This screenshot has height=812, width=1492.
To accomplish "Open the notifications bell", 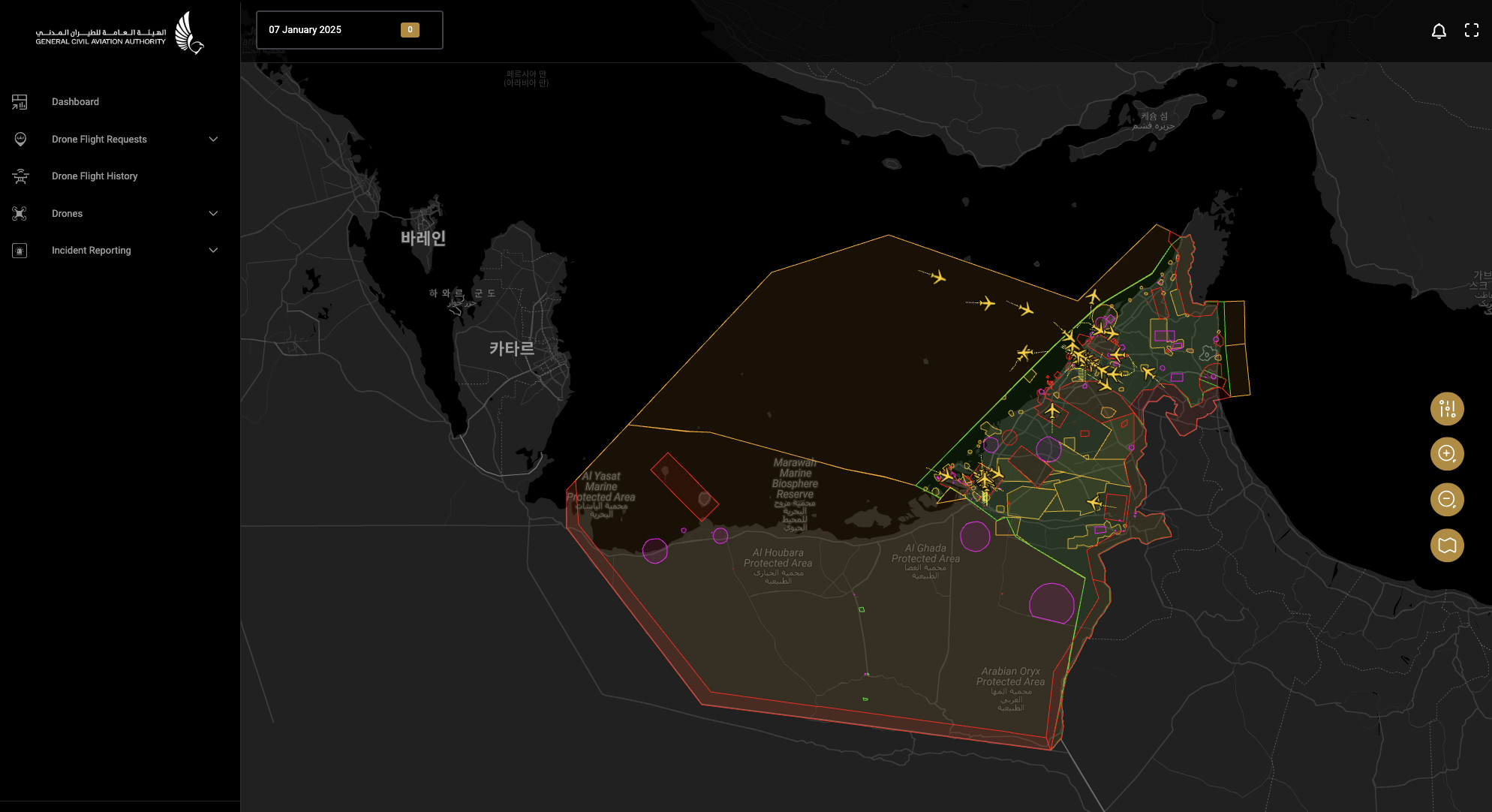I will pyautogui.click(x=1439, y=31).
